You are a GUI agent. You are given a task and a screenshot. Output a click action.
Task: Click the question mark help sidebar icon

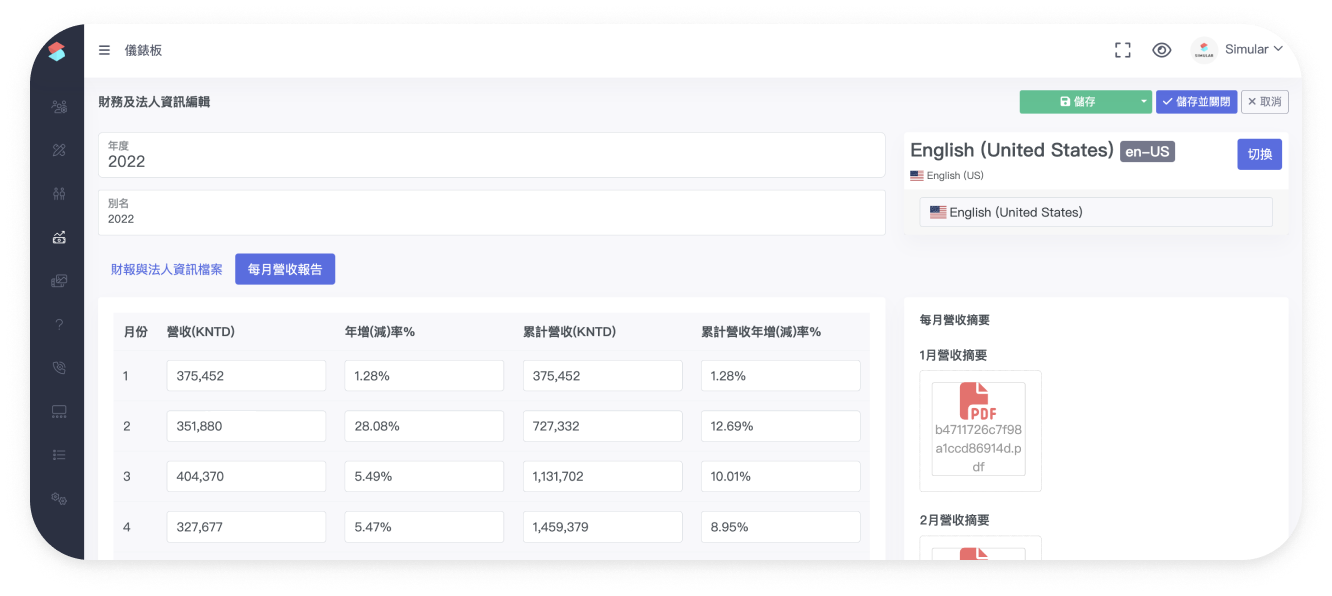(x=59, y=324)
